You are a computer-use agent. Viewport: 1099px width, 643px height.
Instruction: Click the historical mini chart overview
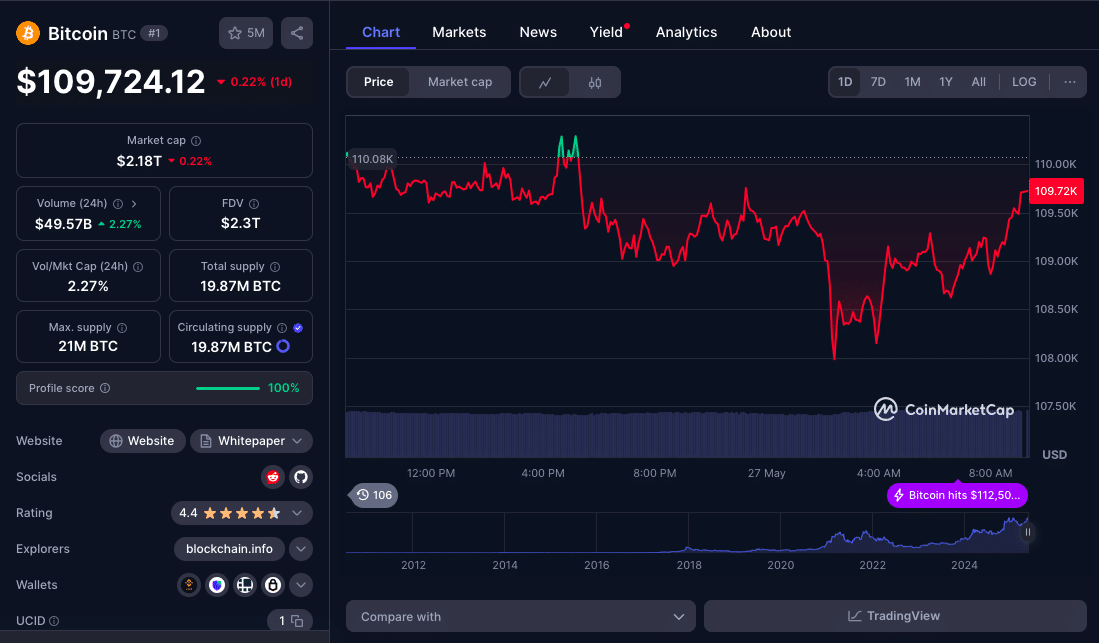[687, 533]
